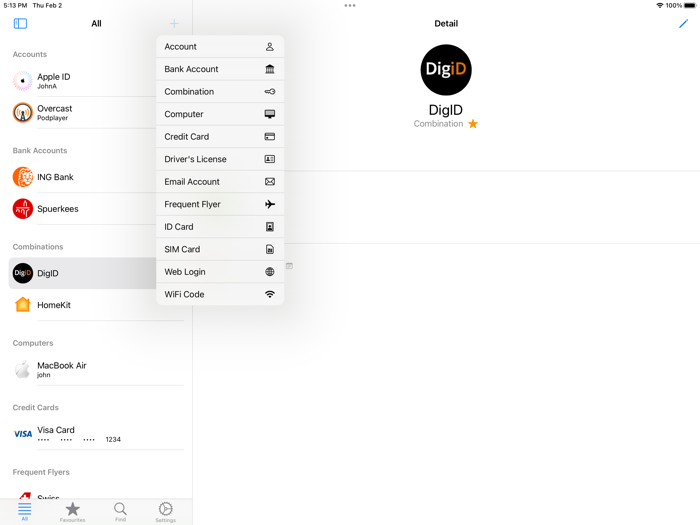Viewport: 700px width, 525px height.
Task: Select the DigID combination in the list
Action: [83, 273]
